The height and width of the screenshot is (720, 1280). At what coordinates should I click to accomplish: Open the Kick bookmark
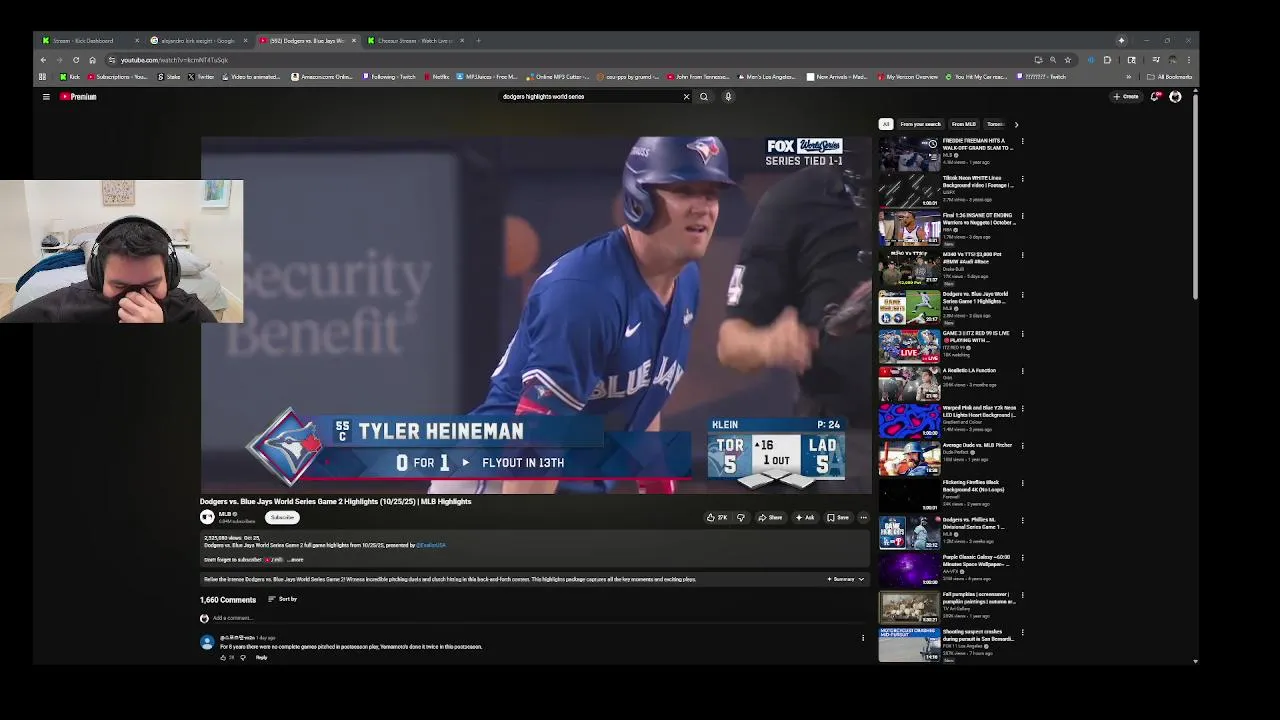point(69,77)
